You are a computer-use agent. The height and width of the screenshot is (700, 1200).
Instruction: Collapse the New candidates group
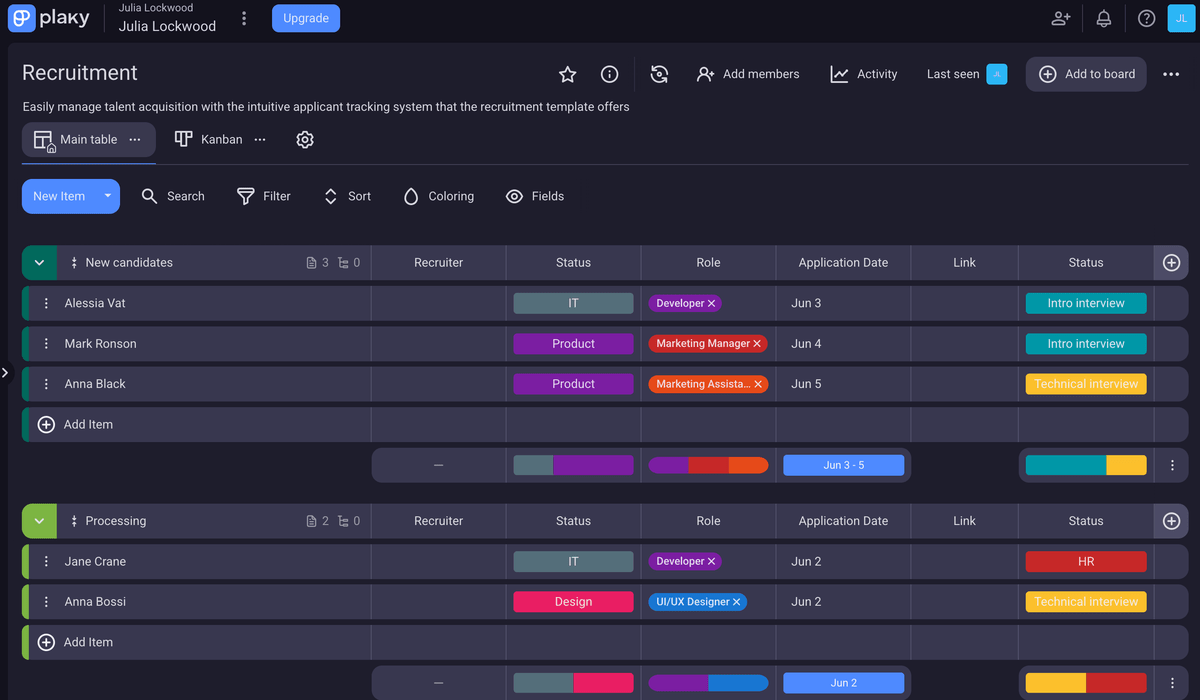click(x=39, y=263)
